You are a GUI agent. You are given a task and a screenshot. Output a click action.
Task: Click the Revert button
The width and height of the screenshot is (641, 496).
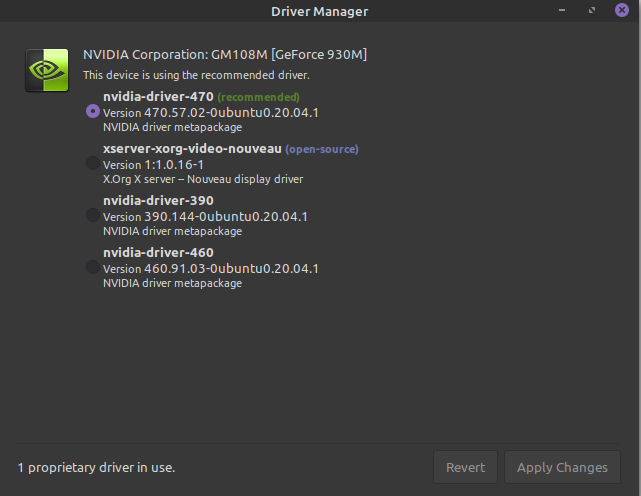pos(465,467)
